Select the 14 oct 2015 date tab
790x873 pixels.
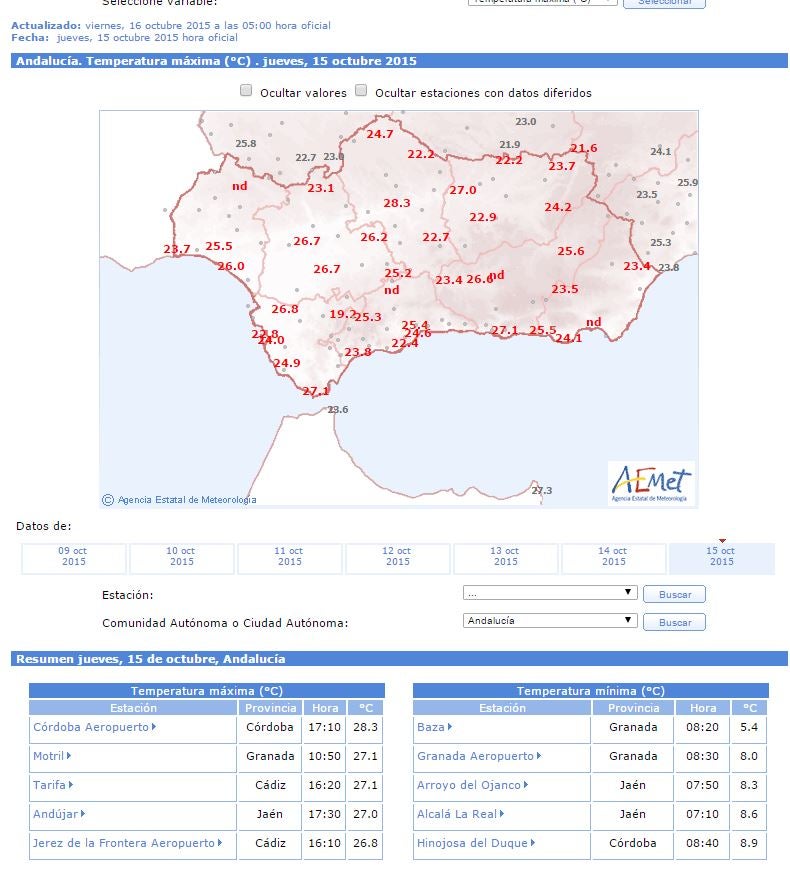point(612,557)
